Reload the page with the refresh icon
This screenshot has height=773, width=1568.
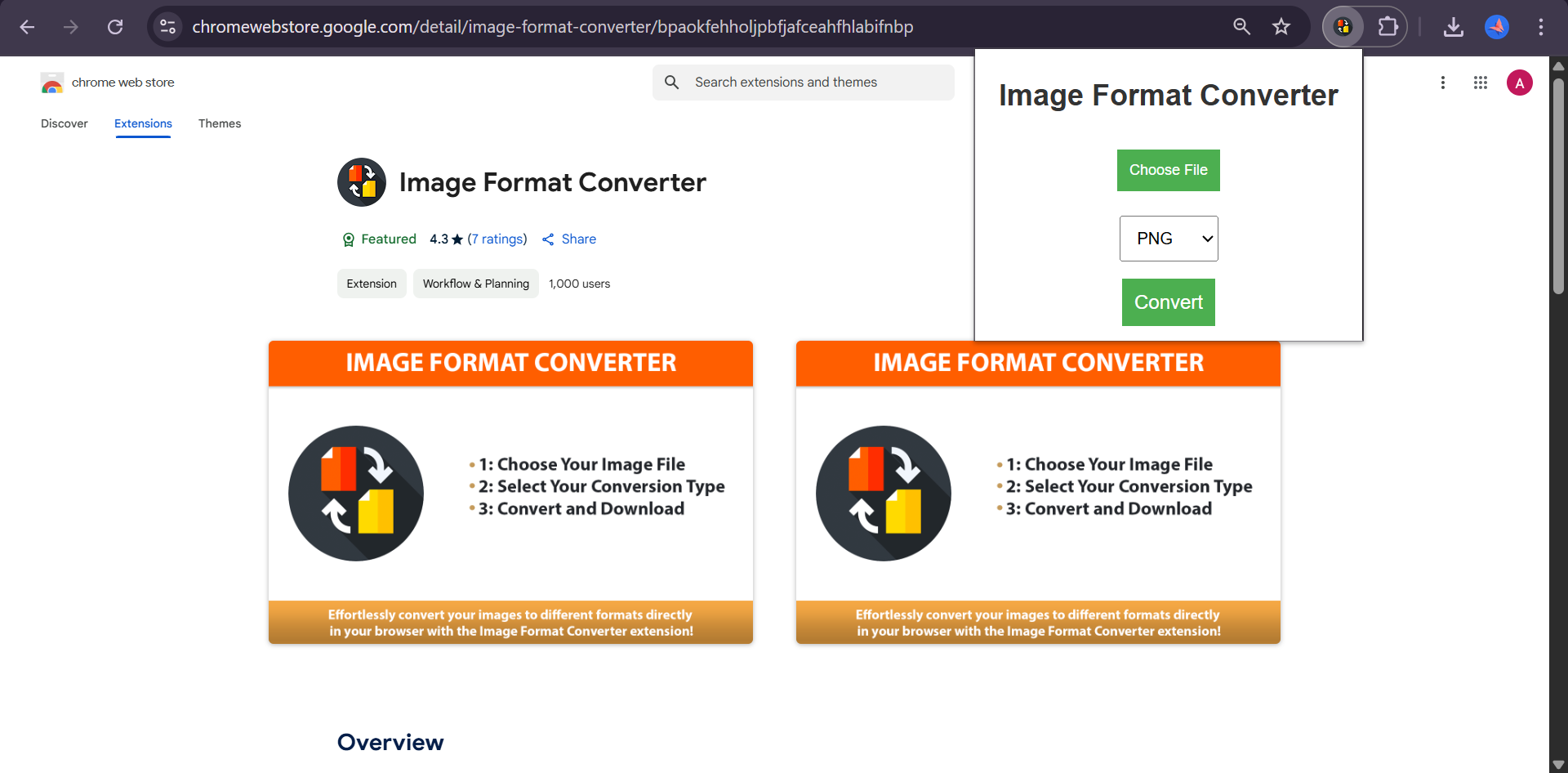click(x=114, y=26)
